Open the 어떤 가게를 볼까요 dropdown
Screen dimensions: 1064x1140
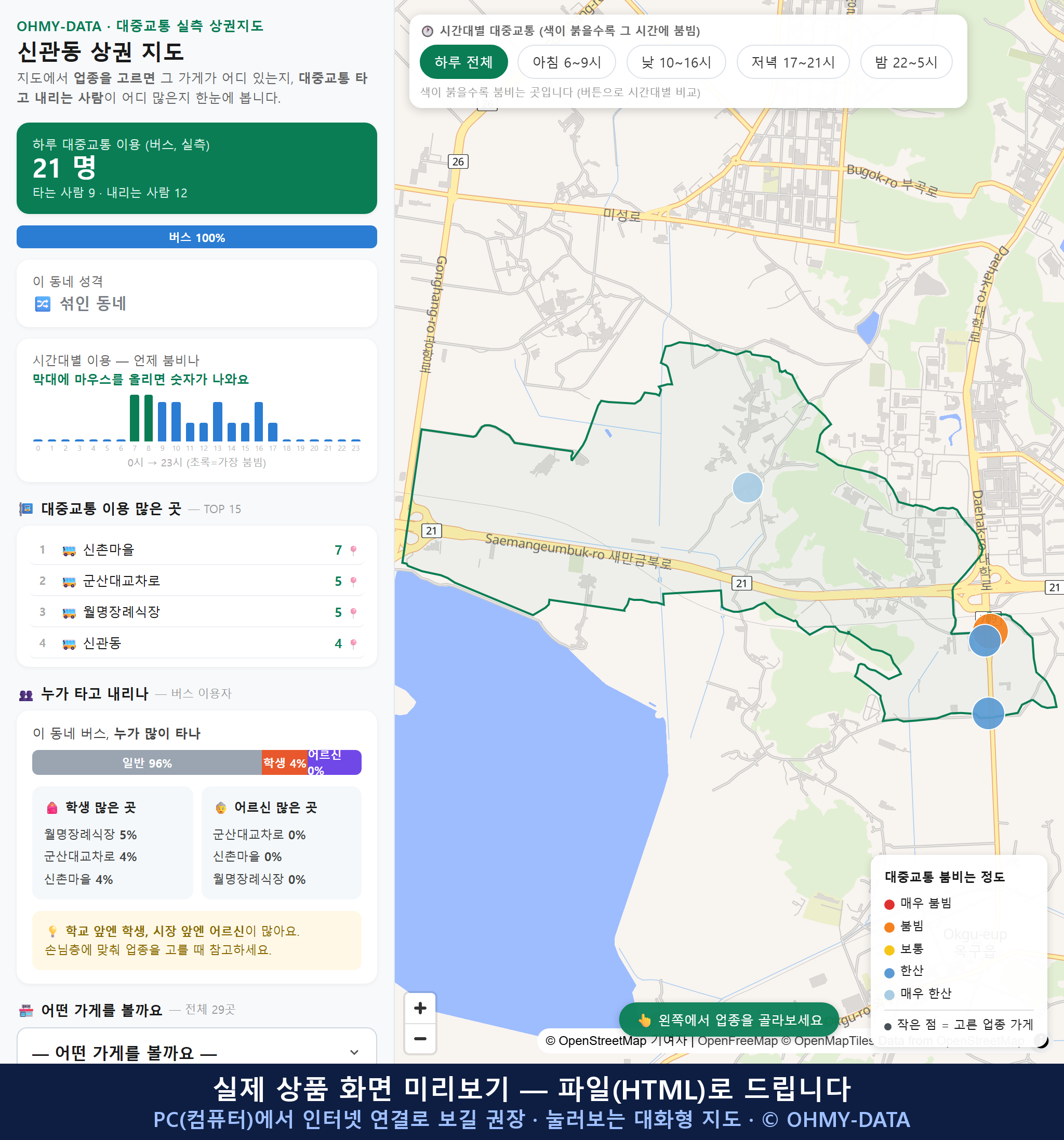(x=197, y=1052)
